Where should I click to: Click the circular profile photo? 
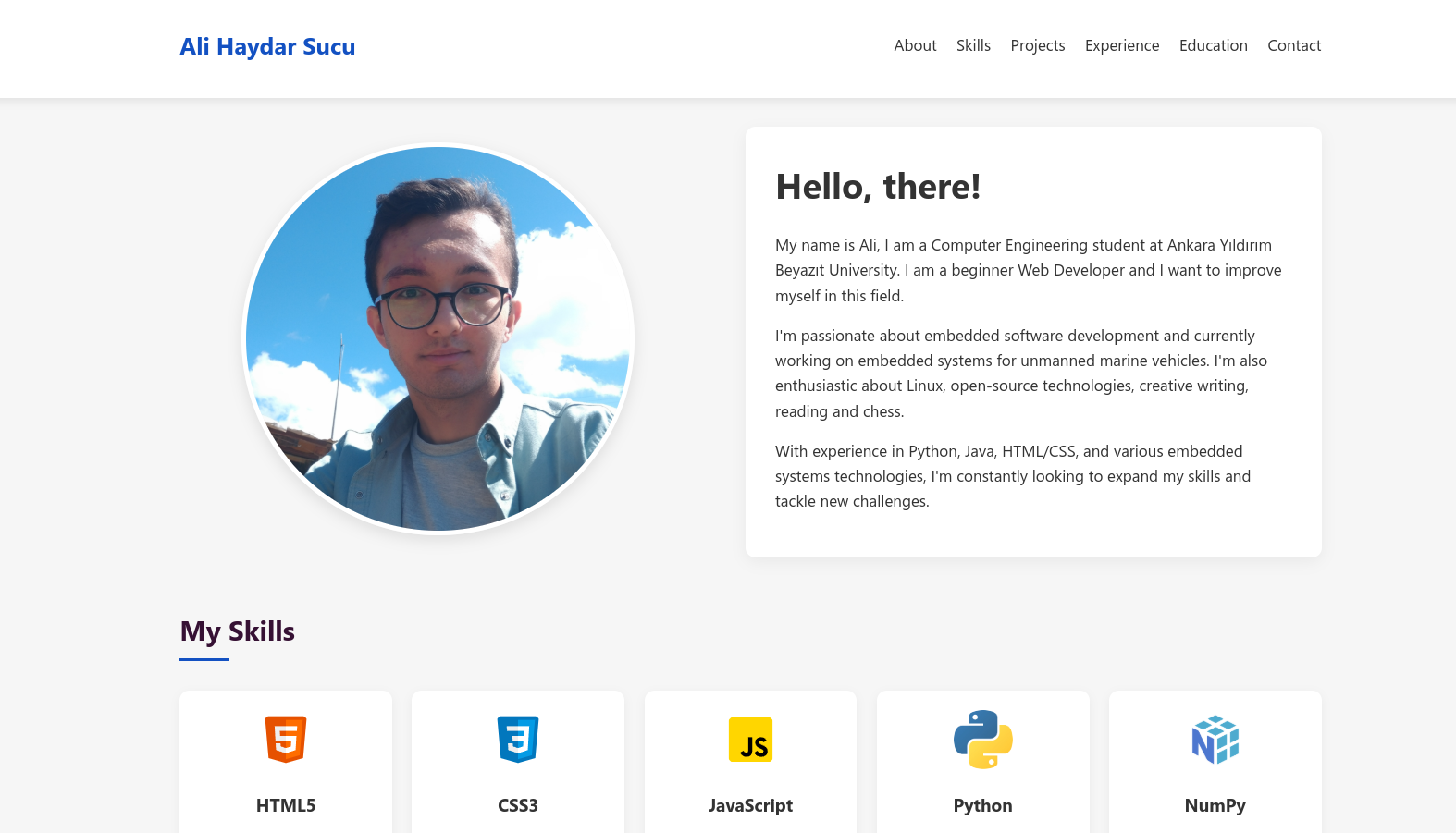click(438, 338)
